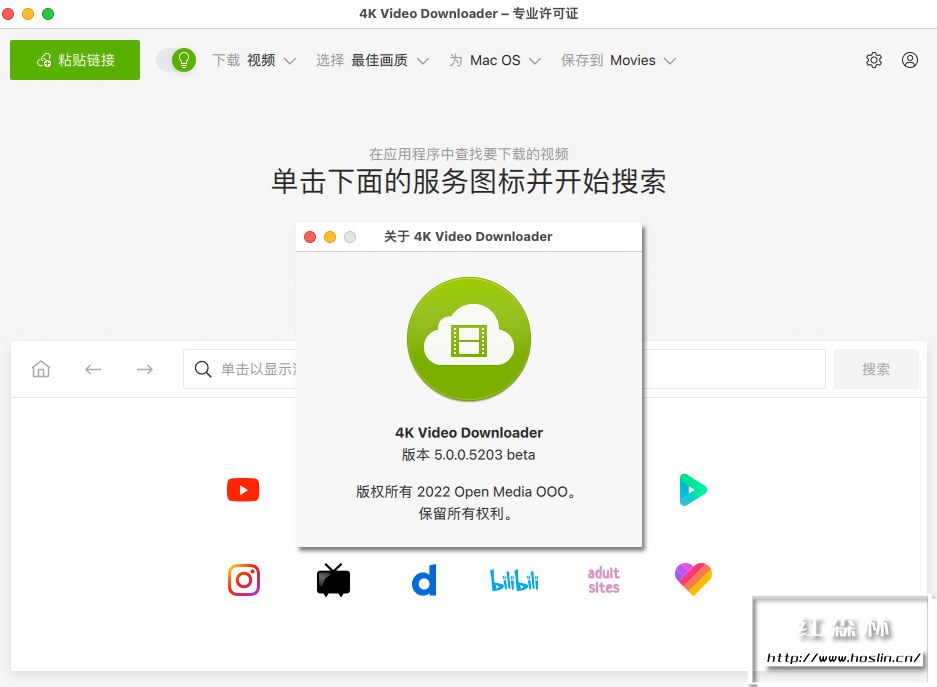Screen dimensions: 937x687
Task: Navigate forward with the right arrow
Action: click(145, 369)
